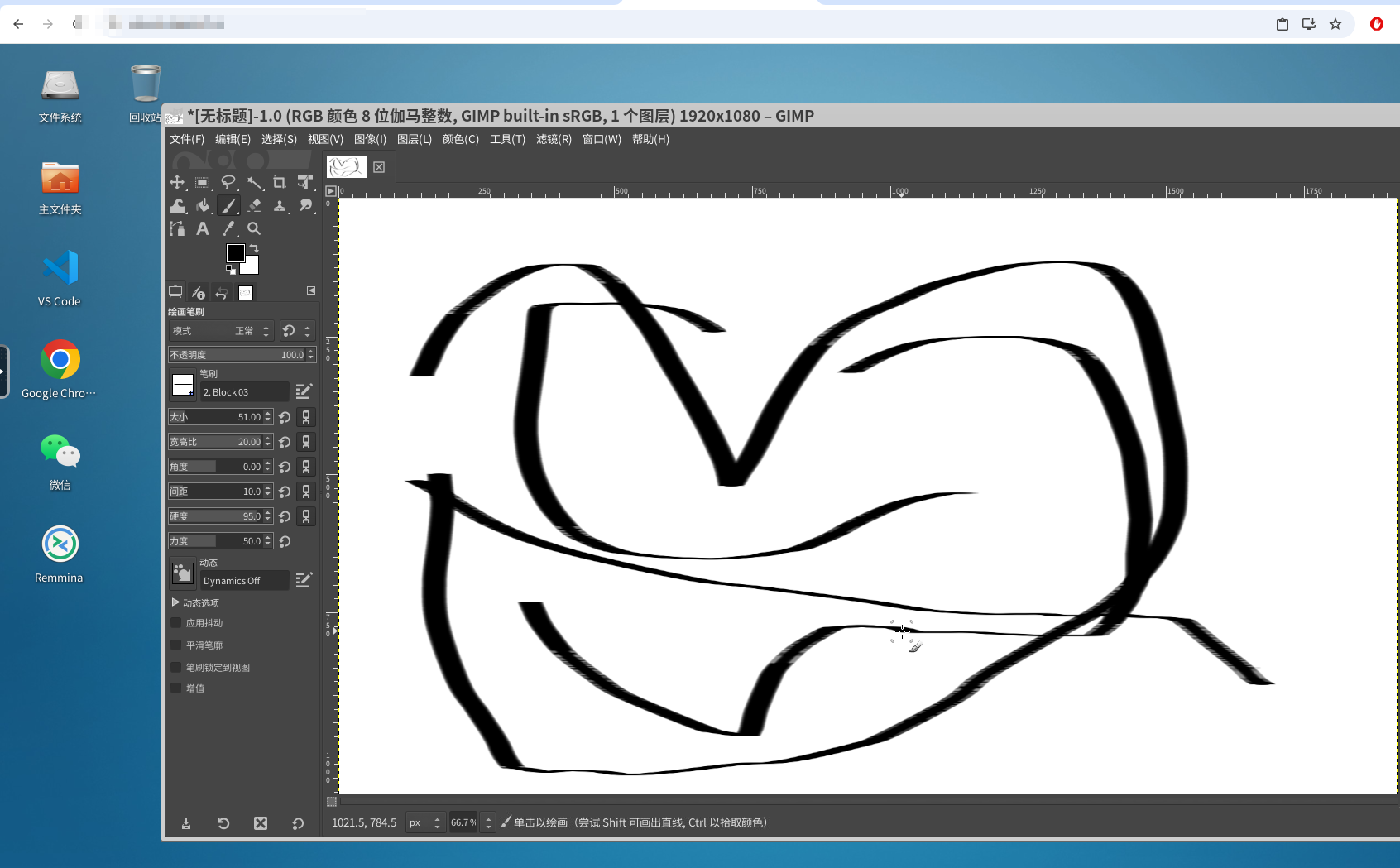This screenshot has height=868, width=1400.
Task: Switch to the Eraser tool
Action: [x=254, y=206]
